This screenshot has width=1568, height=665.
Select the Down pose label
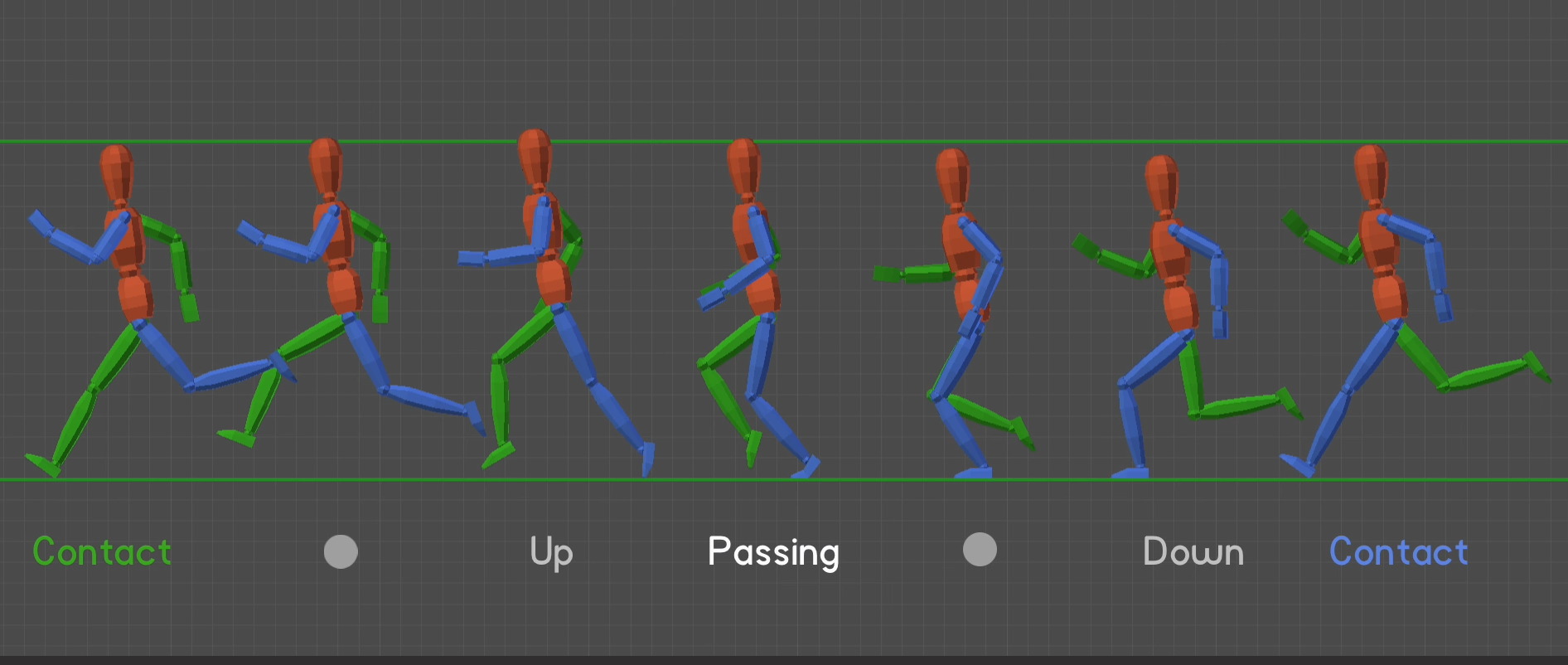(x=1193, y=552)
